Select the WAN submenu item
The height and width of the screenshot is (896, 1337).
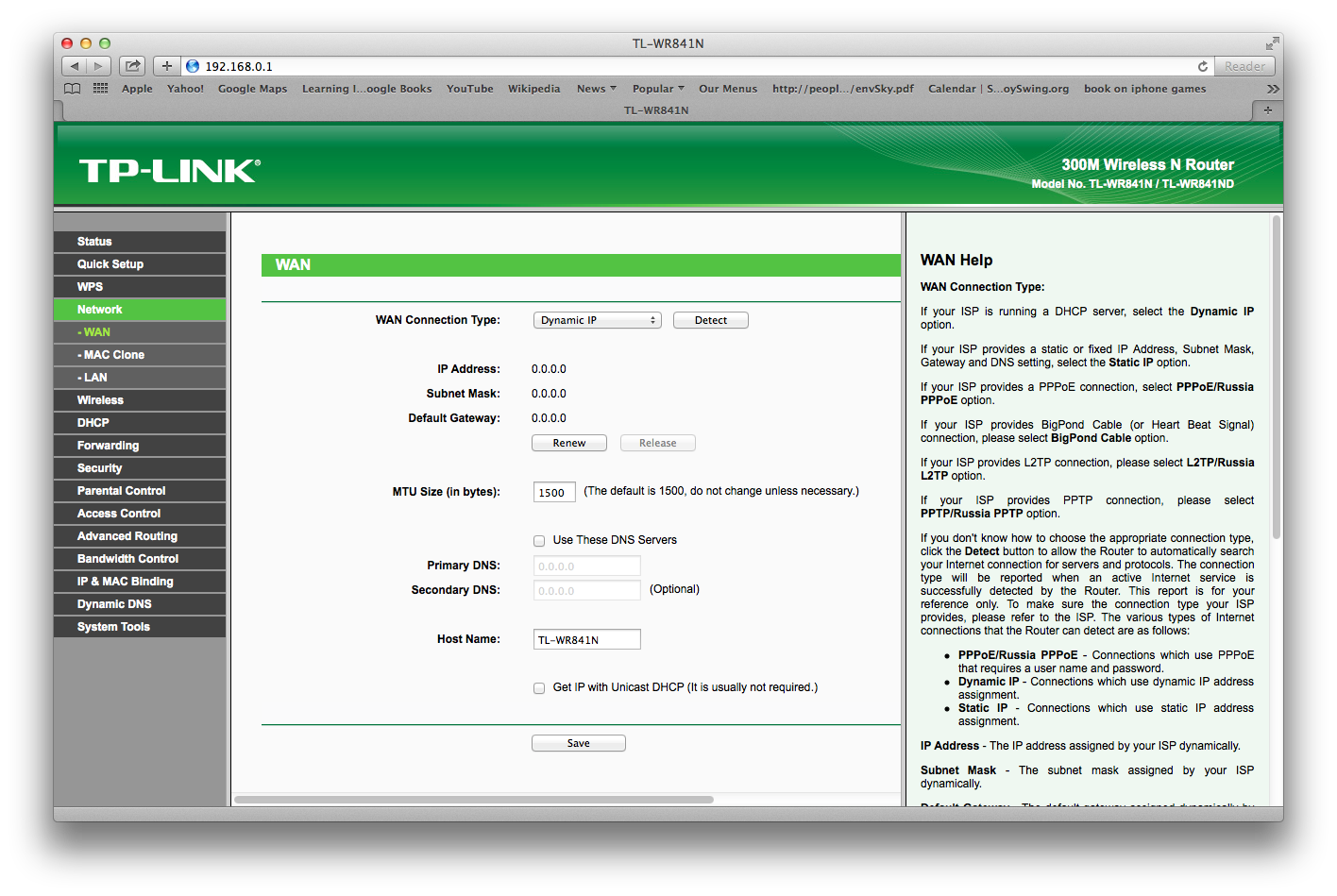(x=140, y=332)
